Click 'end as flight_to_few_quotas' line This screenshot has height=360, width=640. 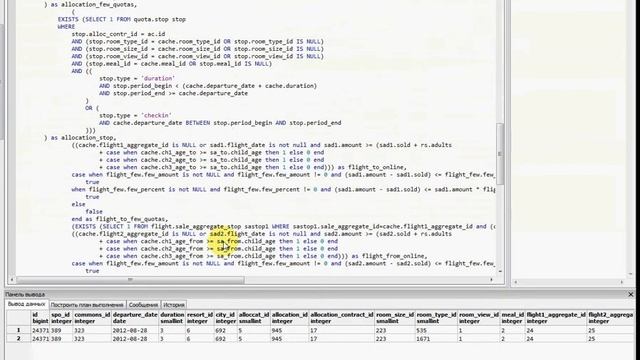[120, 219]
